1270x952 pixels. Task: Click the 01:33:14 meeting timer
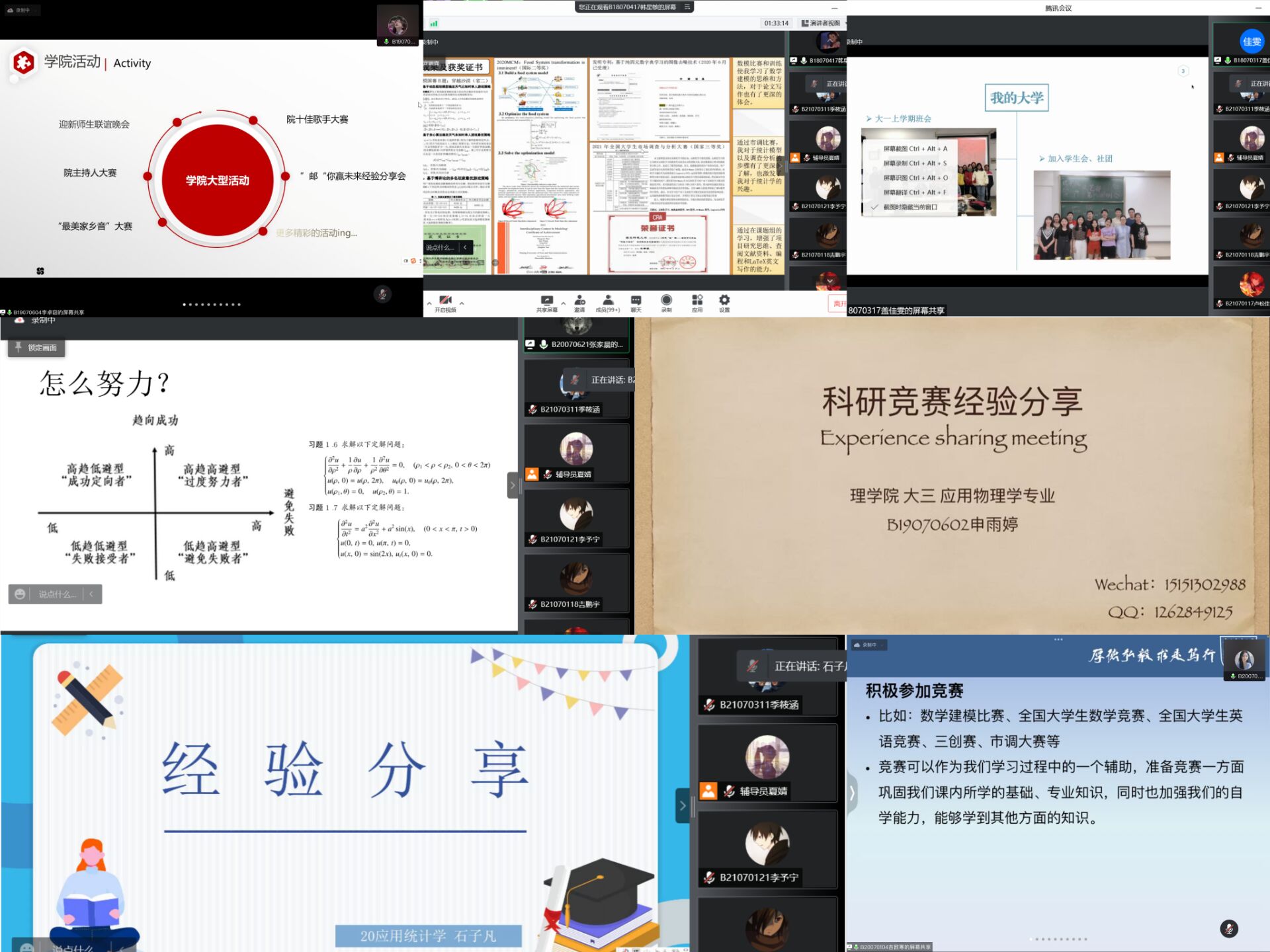pos(776,23)
